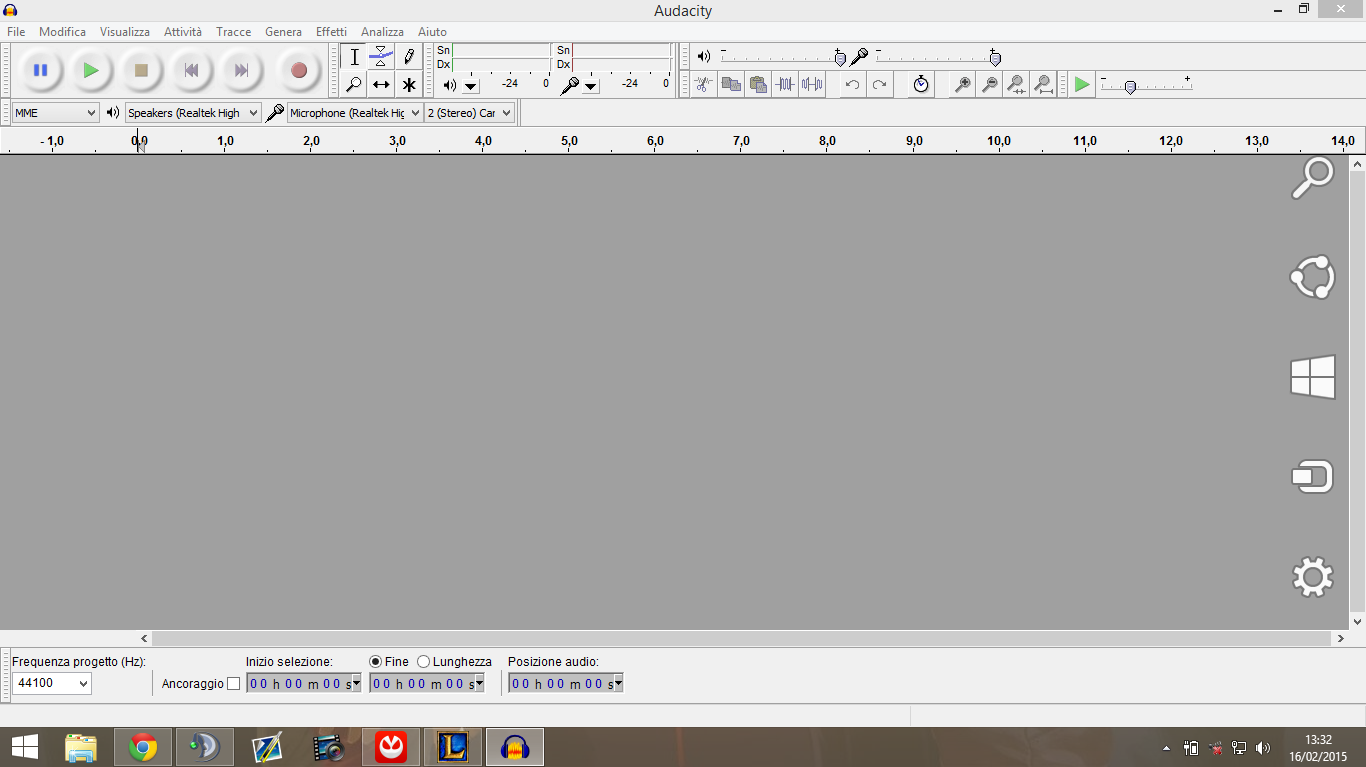Image resolution: width=1366 pixels, height=767 pixels.
Task: Select the Envelope tool
Action: coord(381,57)
